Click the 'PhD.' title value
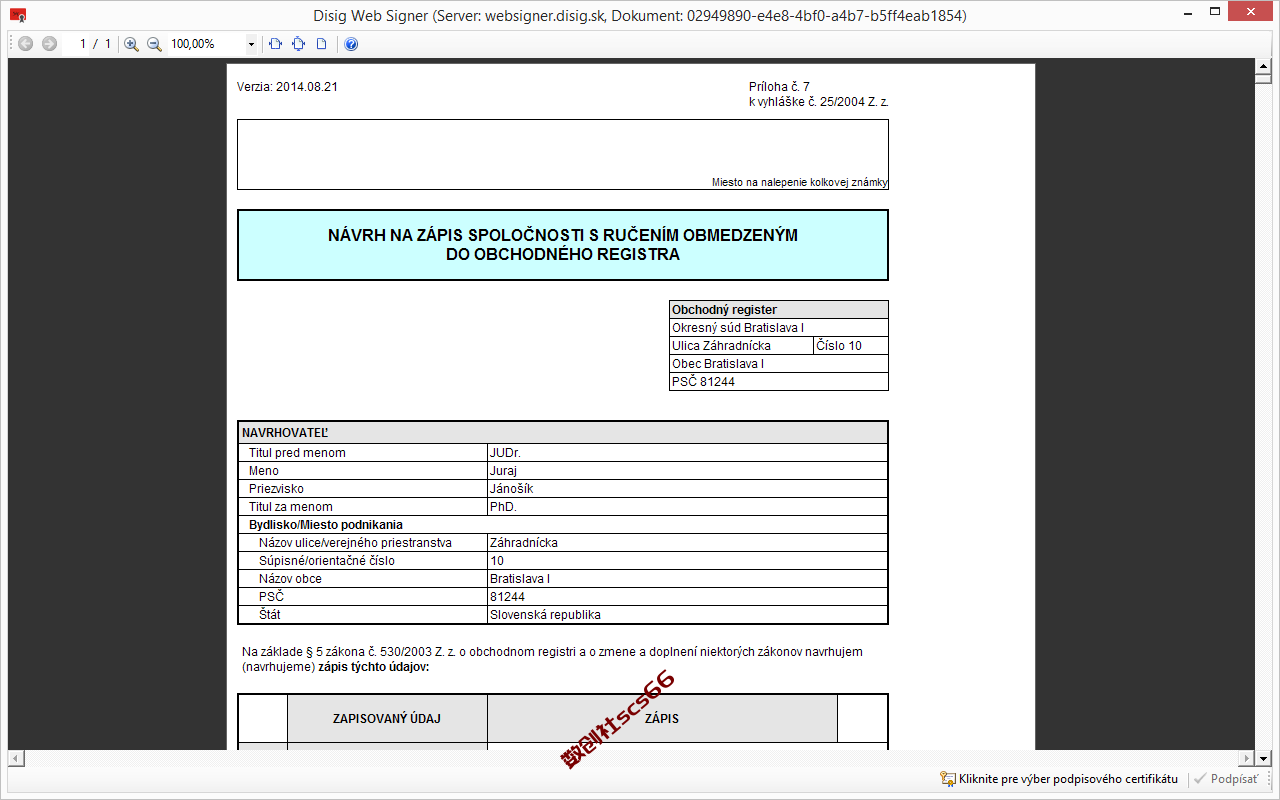 503,507
